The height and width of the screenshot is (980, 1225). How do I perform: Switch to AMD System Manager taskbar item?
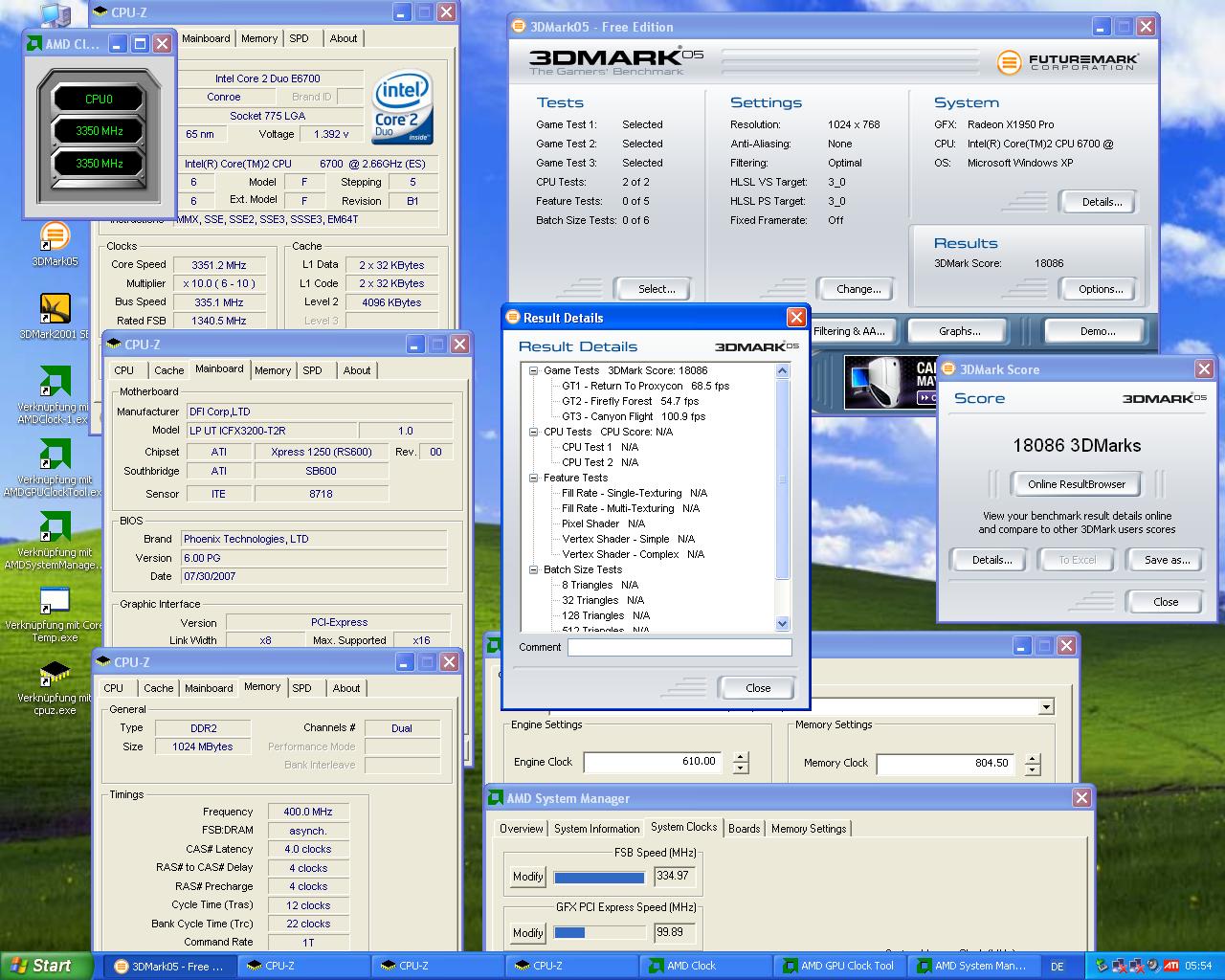(974, 966)
